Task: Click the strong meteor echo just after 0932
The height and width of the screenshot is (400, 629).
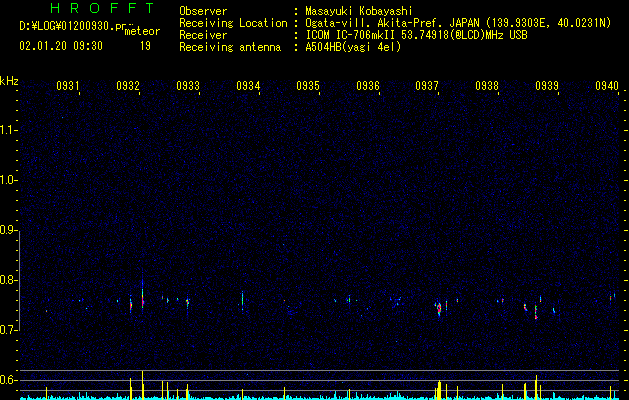Action: (142, 297)
